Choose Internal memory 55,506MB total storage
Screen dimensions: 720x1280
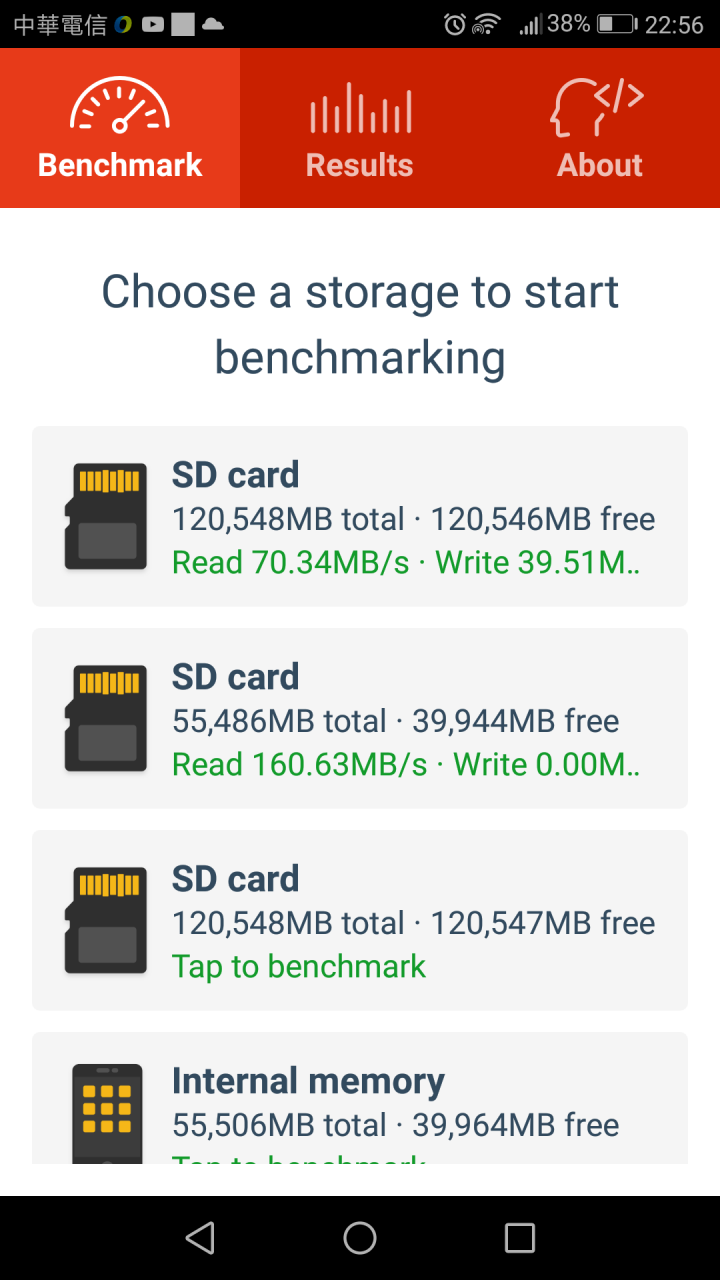360,1098
